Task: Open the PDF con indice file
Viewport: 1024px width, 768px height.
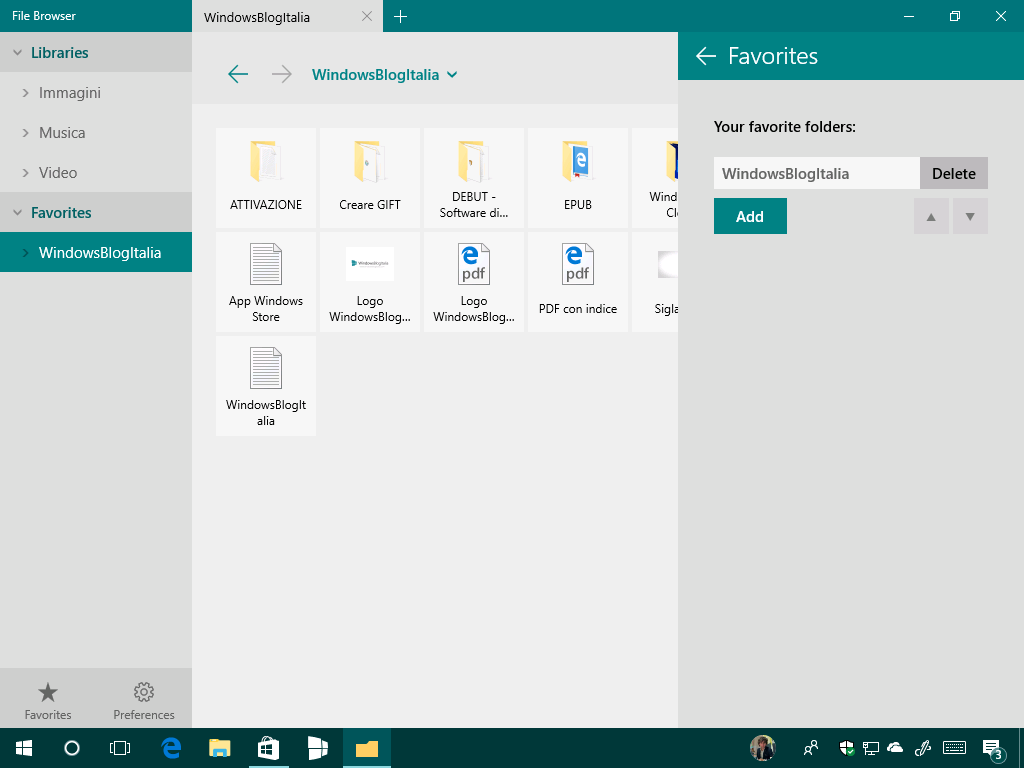Action: coord(577,281)
